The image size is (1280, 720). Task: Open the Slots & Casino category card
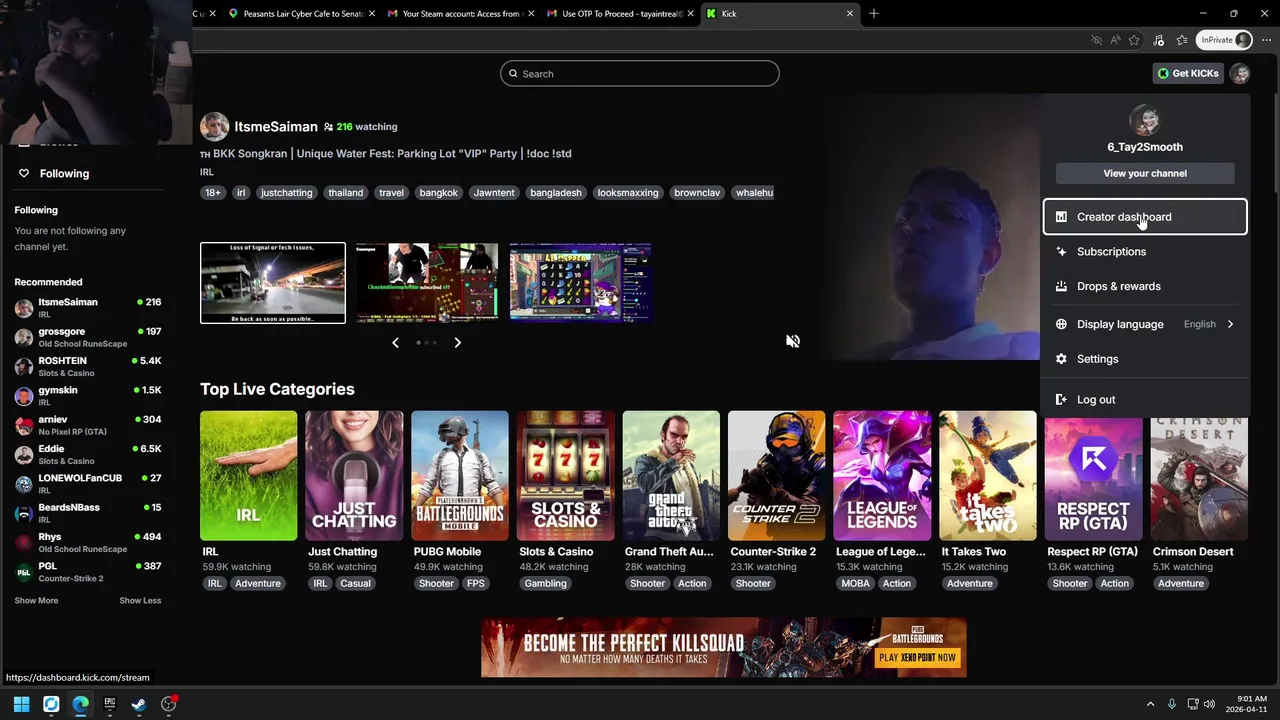[x=565, y=476]
